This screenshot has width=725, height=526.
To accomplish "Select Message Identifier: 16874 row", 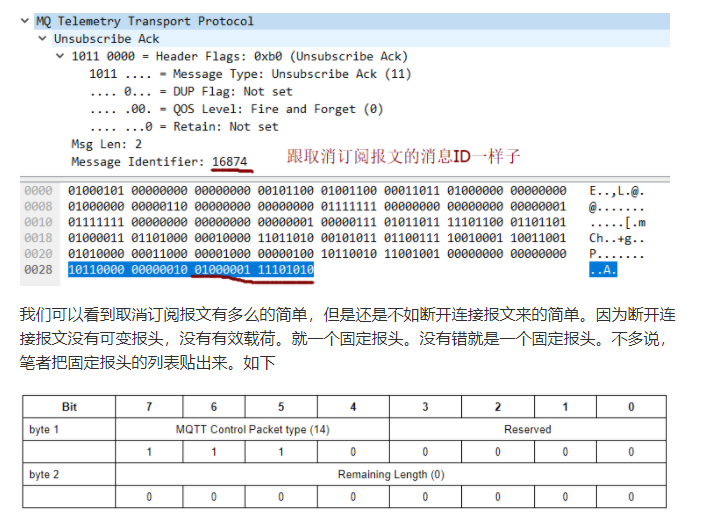I will click(159, 161).
